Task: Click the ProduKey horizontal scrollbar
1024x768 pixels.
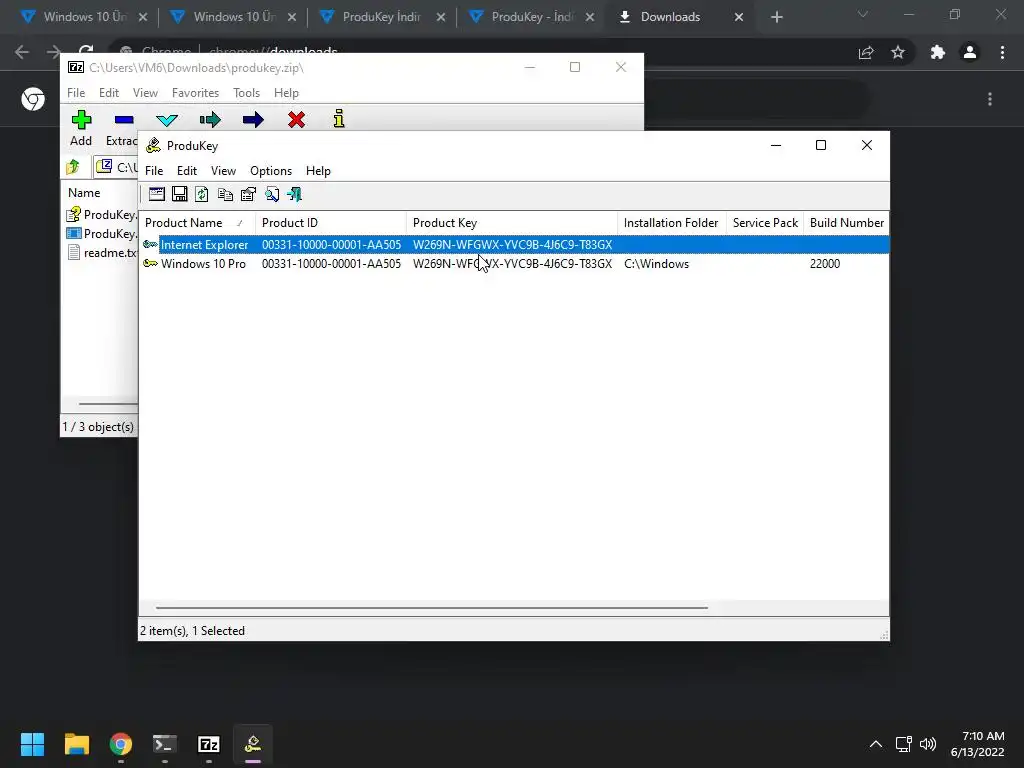Action: tap(432, 607)
